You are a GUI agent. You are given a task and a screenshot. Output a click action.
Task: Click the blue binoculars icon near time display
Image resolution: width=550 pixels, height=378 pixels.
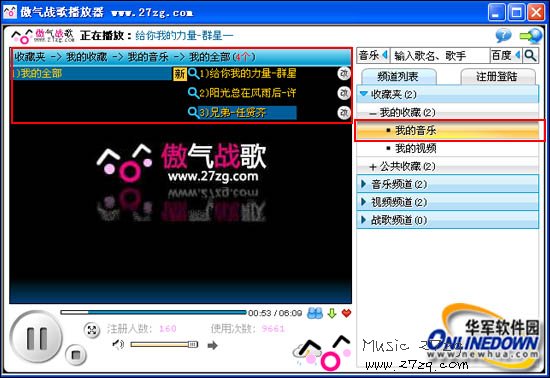coord(315,313)
